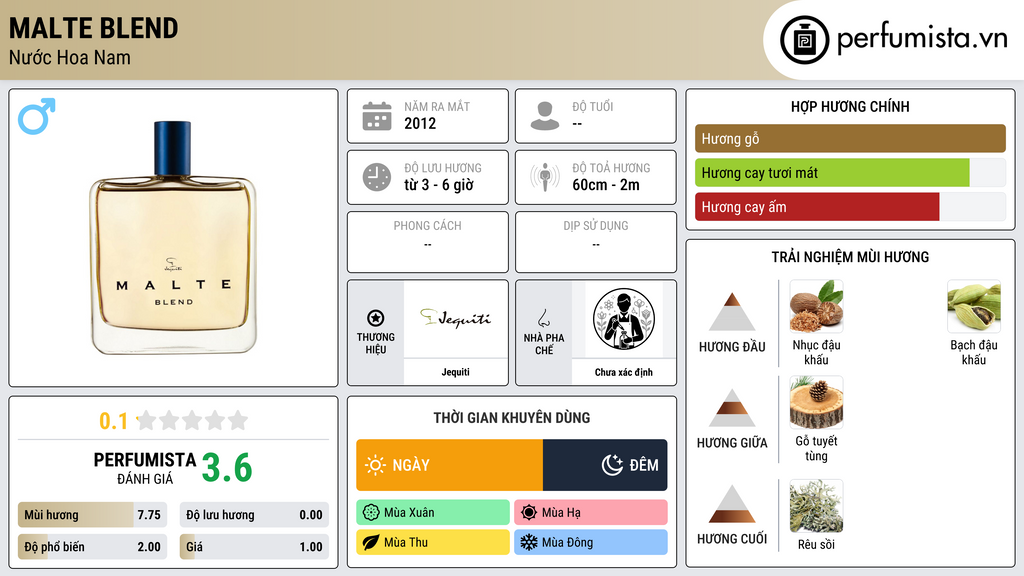
Task: Click the 60cm - 2m sillage value
Action: click(x=606, y=185)
